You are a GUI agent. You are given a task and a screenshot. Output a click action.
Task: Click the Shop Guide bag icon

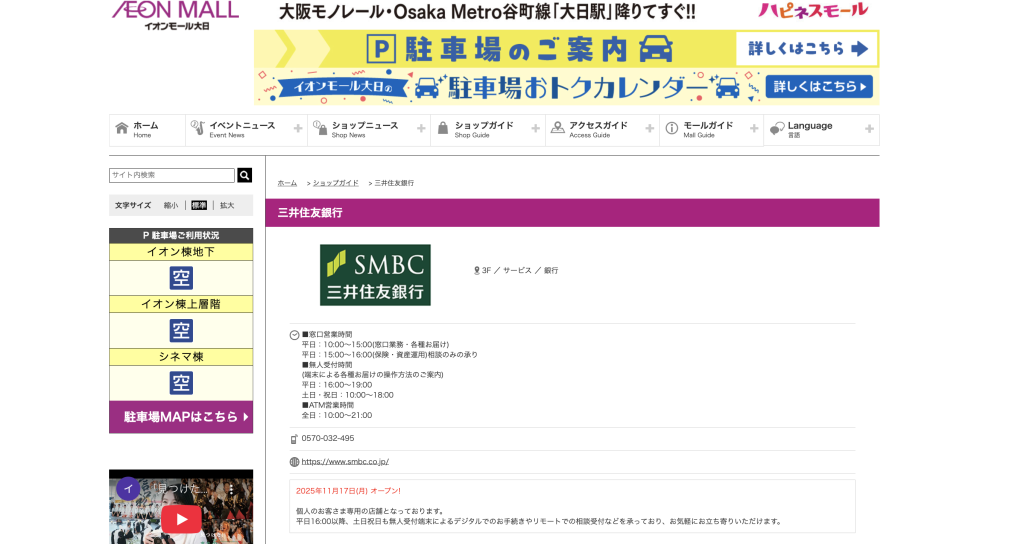(x=442, y=129)
